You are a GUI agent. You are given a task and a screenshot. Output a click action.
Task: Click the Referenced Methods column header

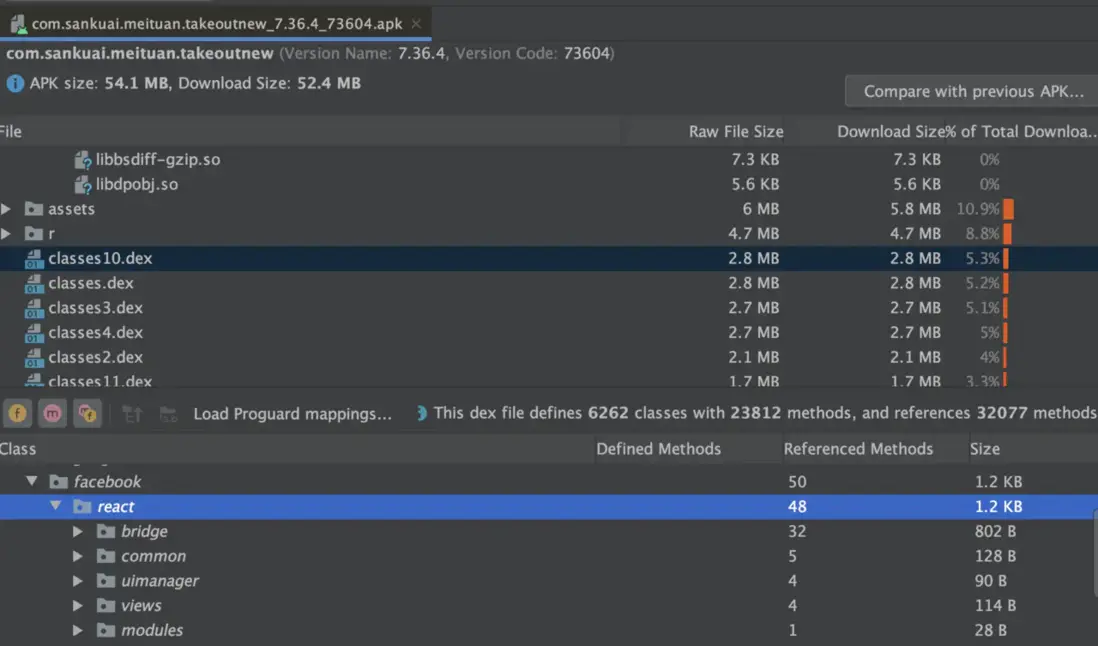tap(858, 449)
